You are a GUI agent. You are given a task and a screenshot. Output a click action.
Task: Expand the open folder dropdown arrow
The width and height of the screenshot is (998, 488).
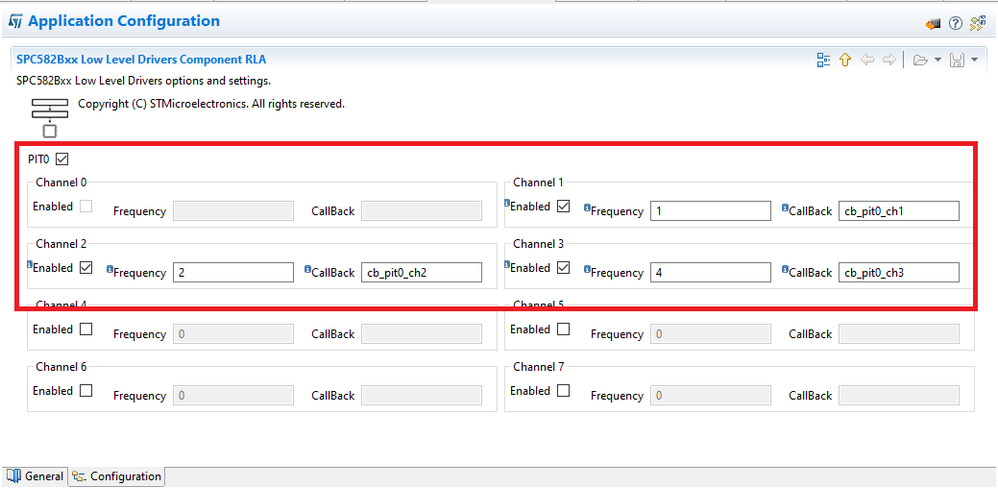point(938,60)
